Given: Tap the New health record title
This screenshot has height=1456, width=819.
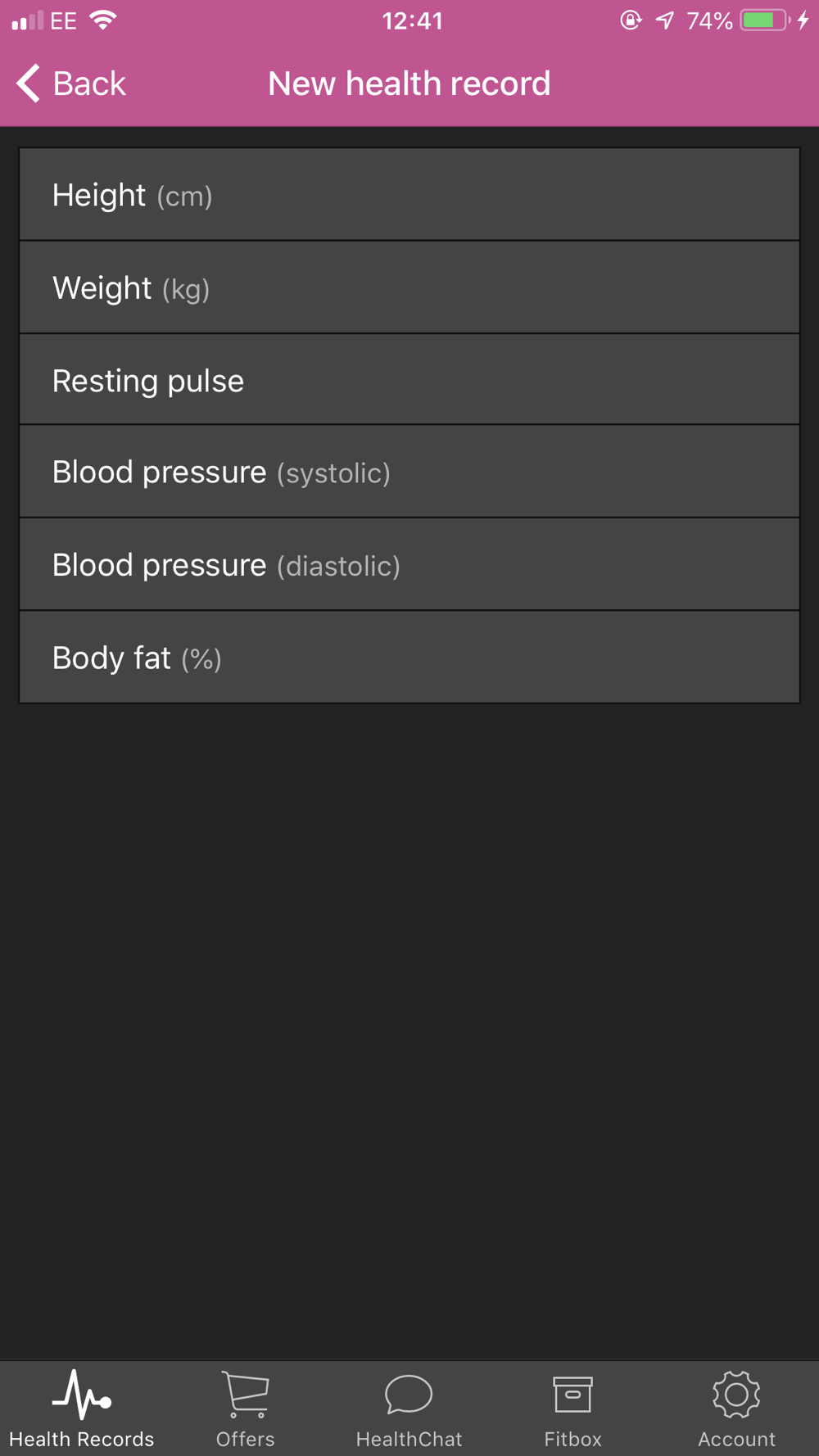Looking at the screenshot, I should (x=409, y=84).
